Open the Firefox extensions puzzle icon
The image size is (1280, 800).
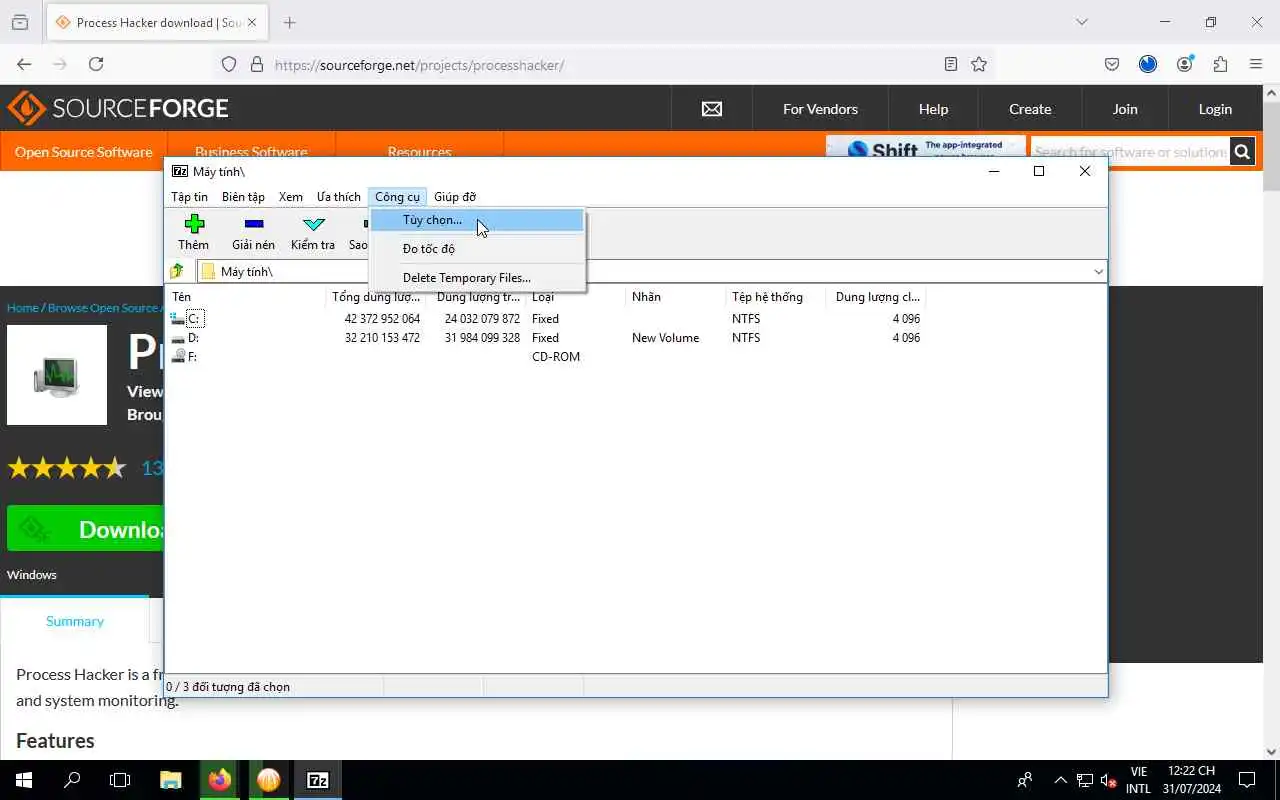pyautogui.click(x=1220, y=64)
